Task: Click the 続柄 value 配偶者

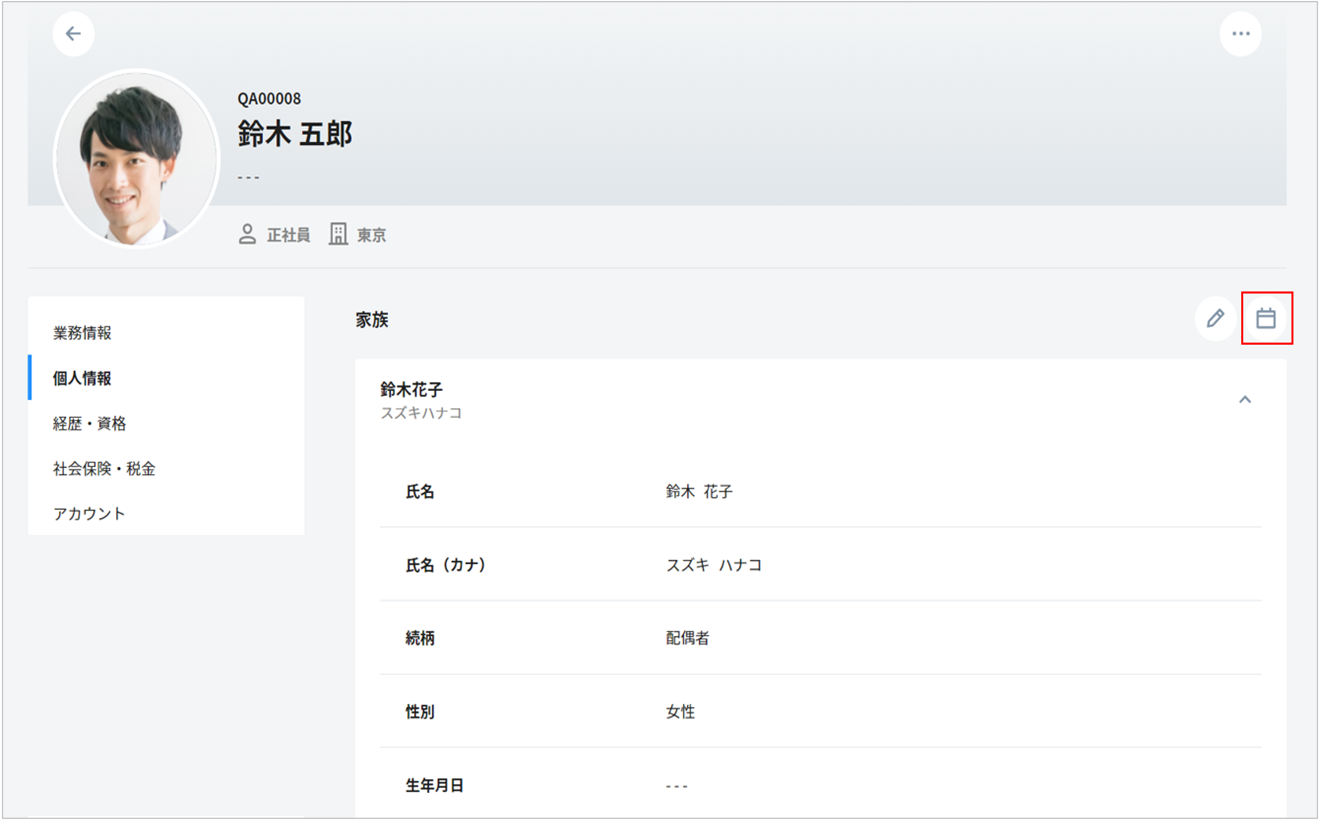Action: point(688,638)
